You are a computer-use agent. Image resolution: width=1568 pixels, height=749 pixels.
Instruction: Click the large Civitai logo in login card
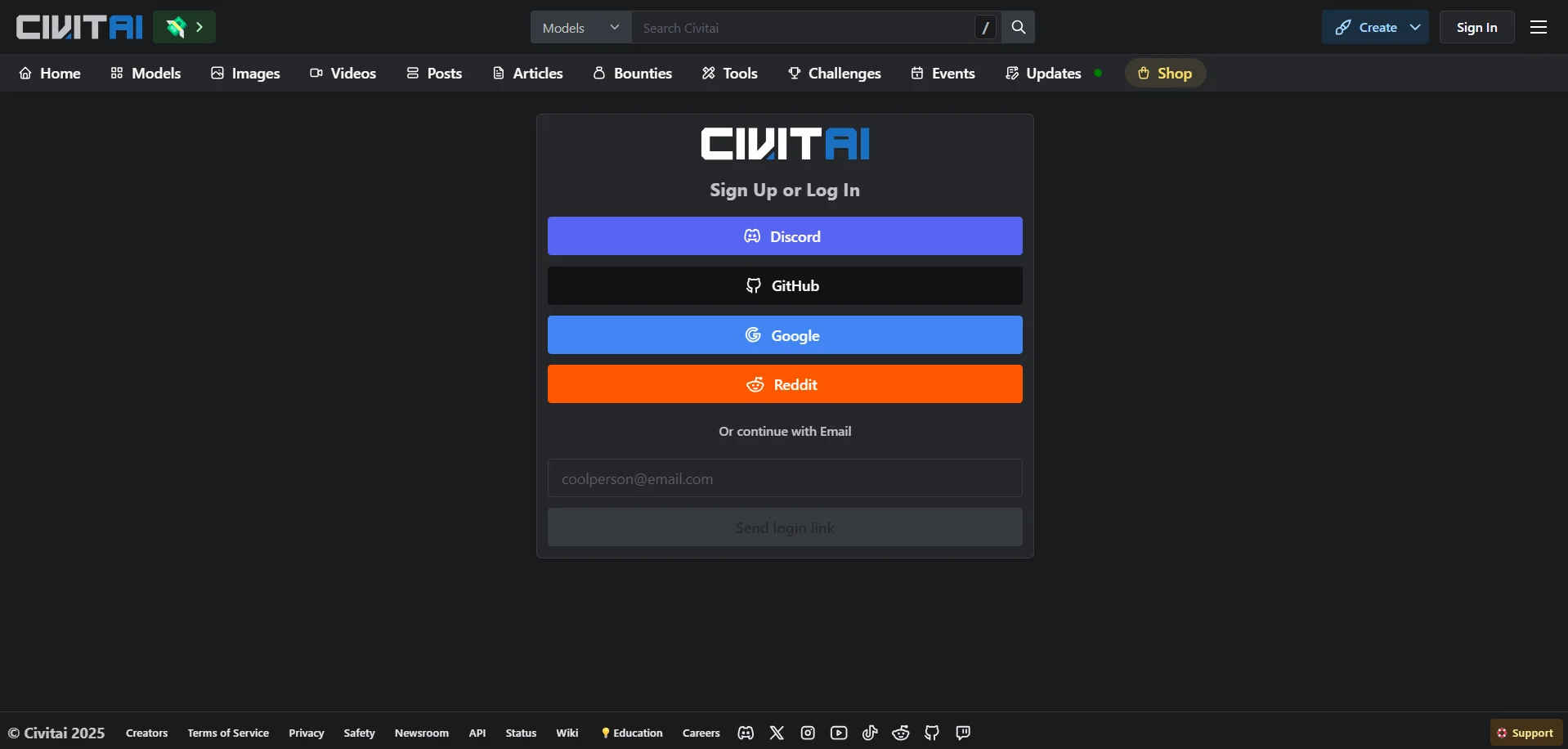click(785, 144)
